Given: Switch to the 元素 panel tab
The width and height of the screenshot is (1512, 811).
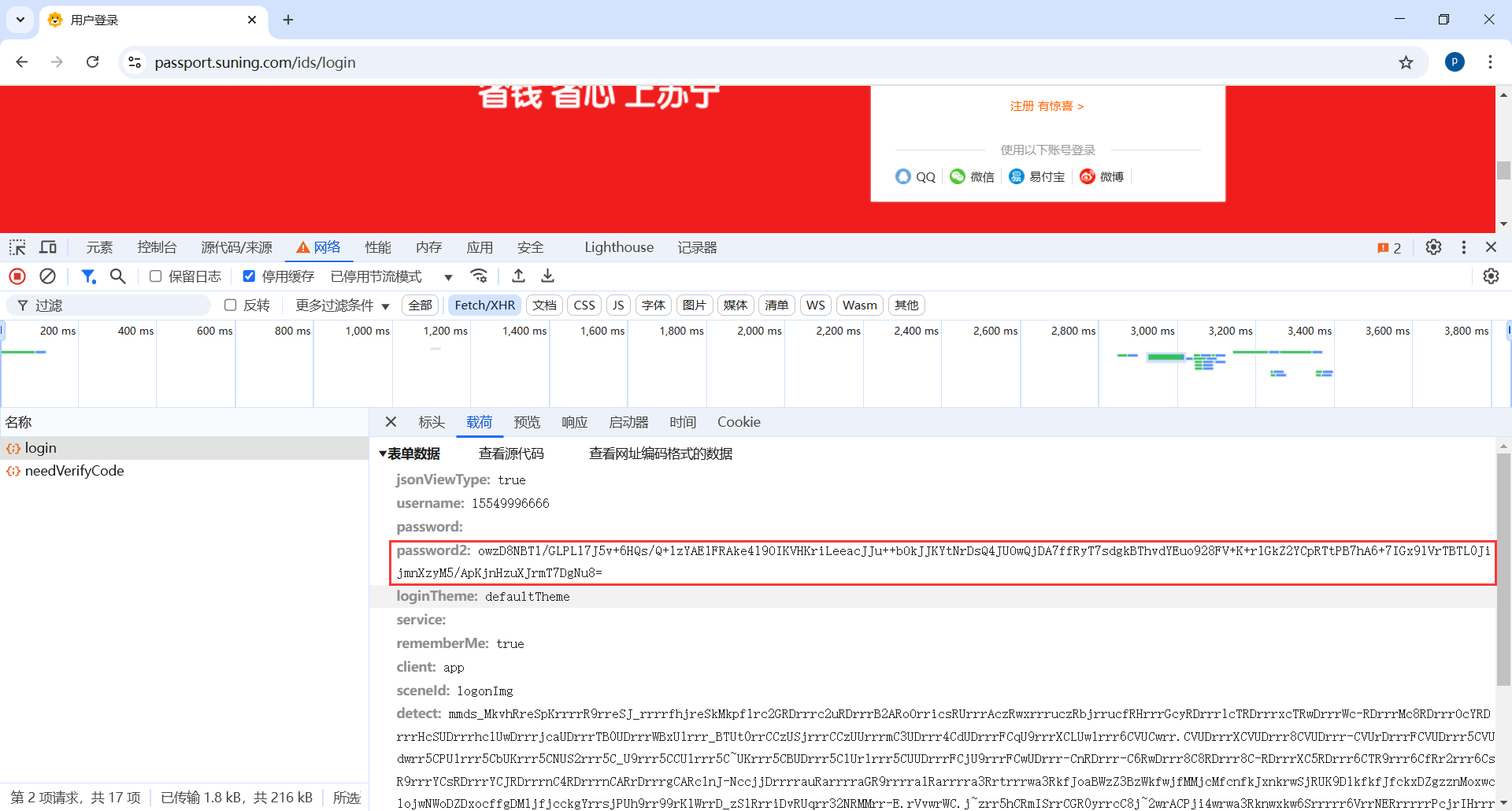Looking at the screenshot, I should [99, 247].
